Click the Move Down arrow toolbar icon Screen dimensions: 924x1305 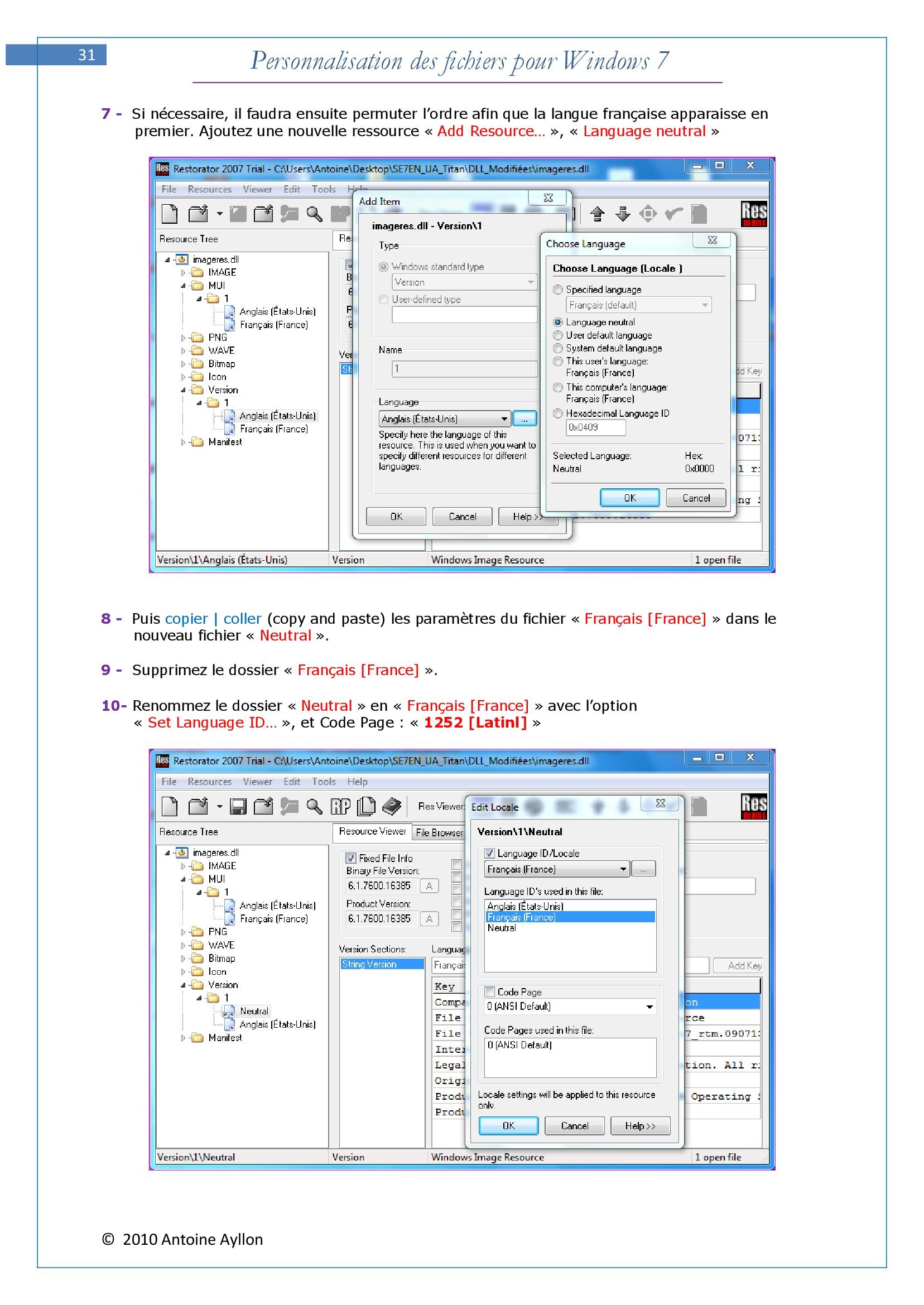click(623, 214)
